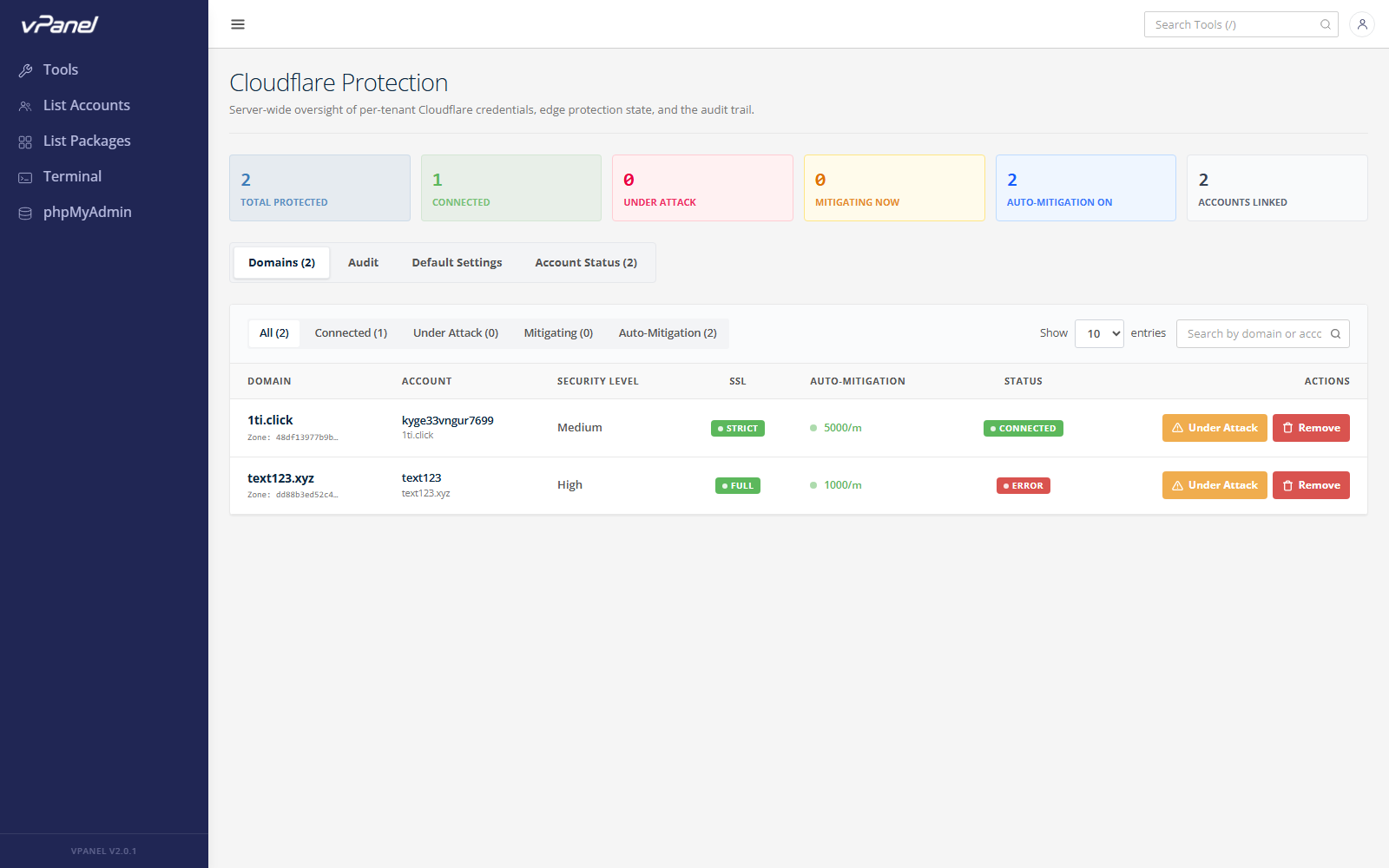Click the List Packages grid icon
Image resolution: width=1389 pixels, height=868 pixels.
(x=25, y=141)
